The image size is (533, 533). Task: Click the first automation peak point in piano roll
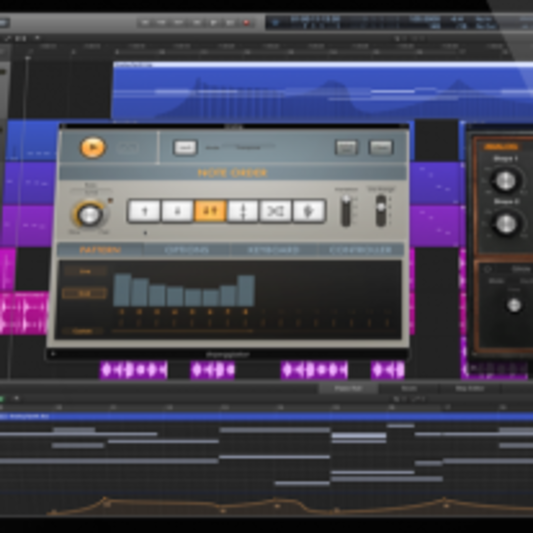coord(105,499)
